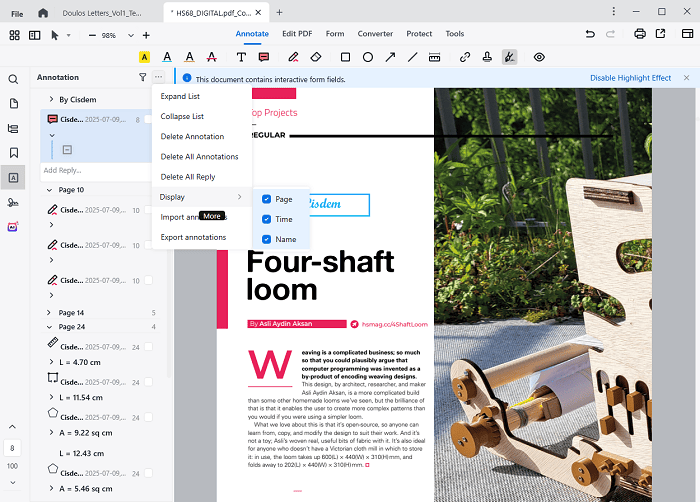Select the highlight text tool
The image size is (700, 502).
[x=145, y=57]
